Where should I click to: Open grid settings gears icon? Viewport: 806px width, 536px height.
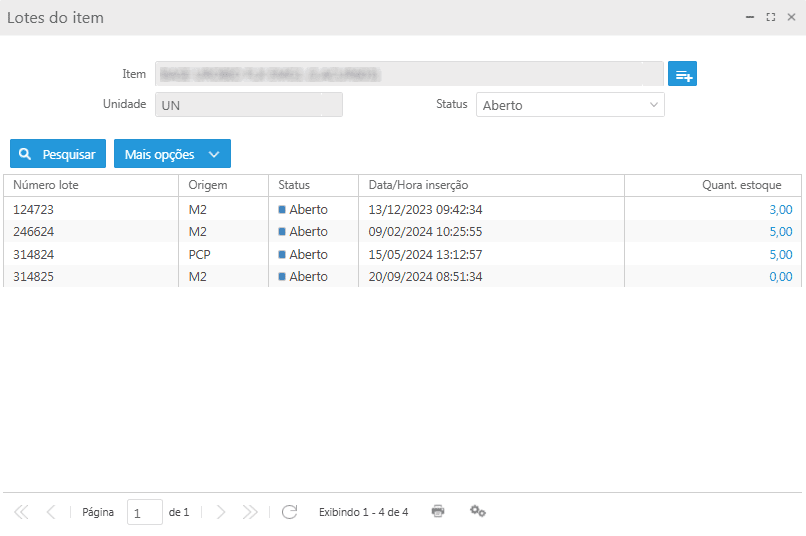pyautogui.click(x=478, y=511)
